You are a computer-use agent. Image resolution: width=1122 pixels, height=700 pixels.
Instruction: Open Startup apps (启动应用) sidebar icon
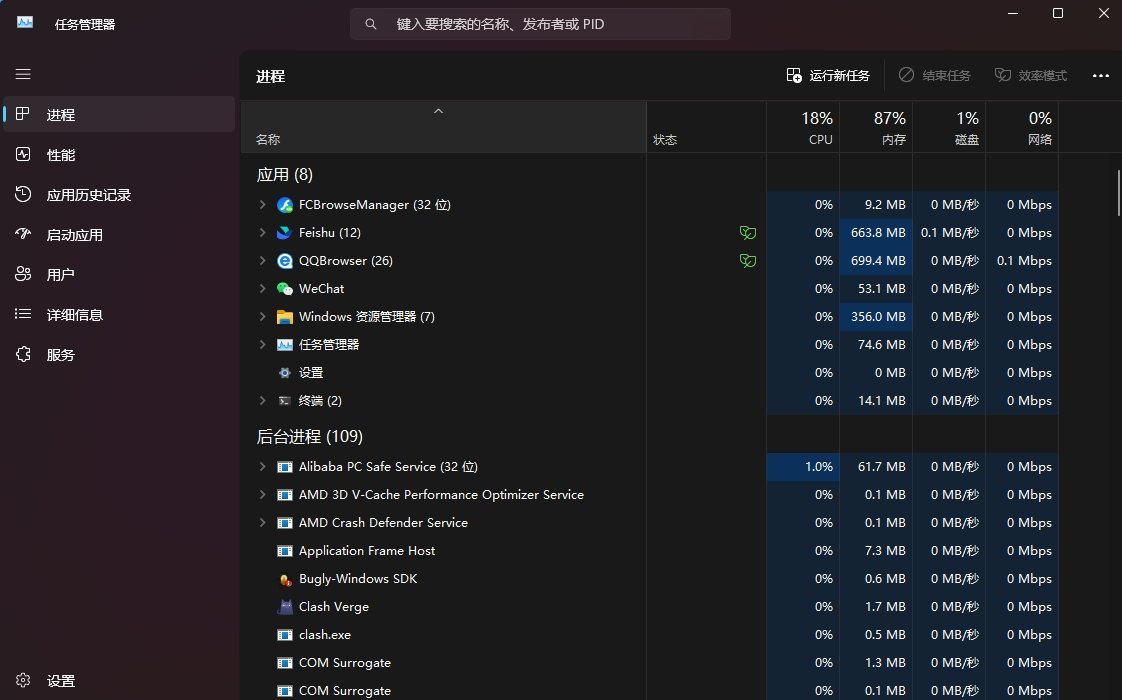click(x=23, y=234)
